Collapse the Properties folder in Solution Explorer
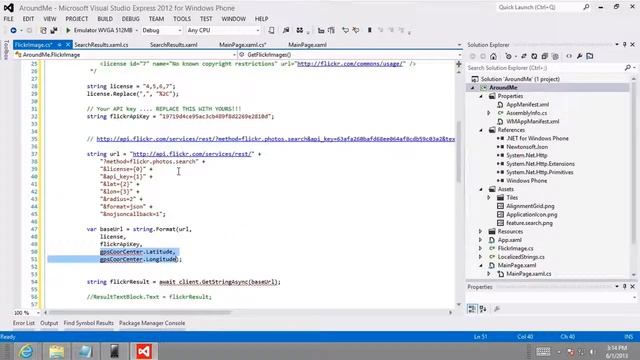 (481, 96)
